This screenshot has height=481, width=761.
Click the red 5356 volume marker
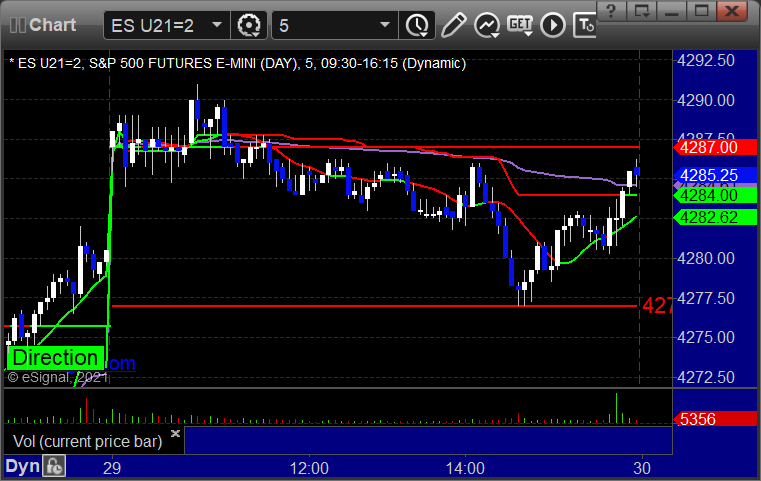pos(715,419)
